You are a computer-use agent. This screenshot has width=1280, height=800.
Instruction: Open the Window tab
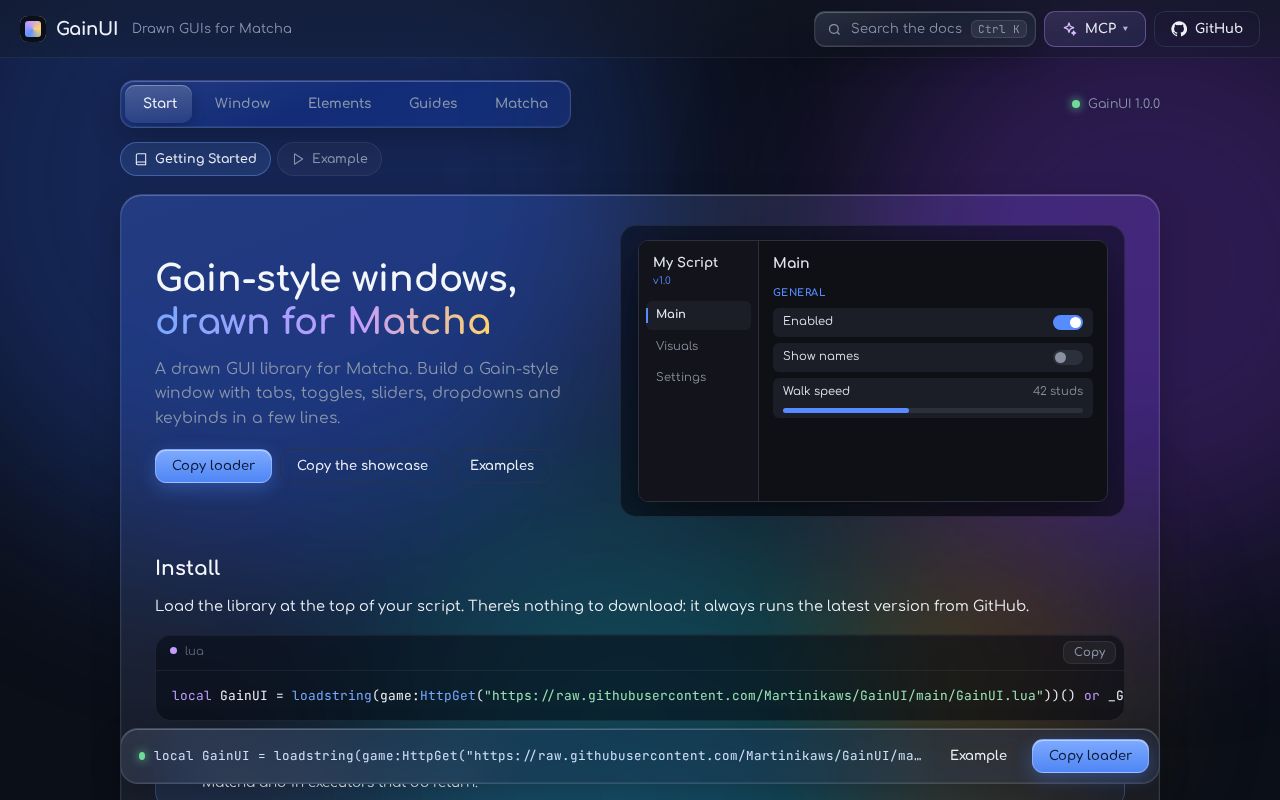pos(242,104)
